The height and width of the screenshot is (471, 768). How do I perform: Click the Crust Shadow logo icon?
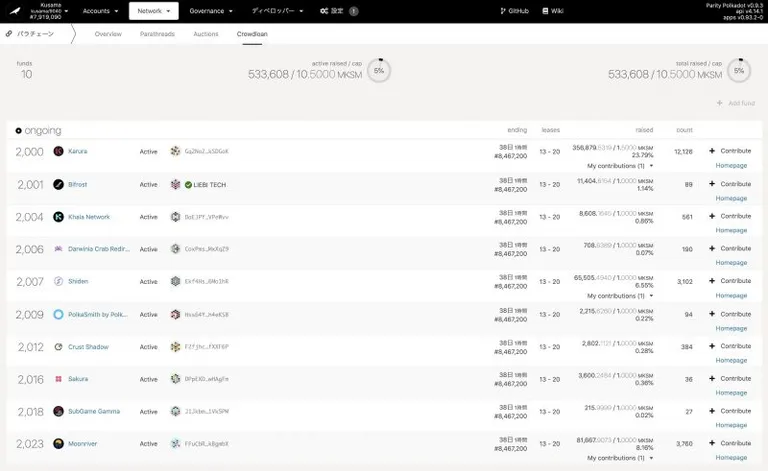point(58,347)
